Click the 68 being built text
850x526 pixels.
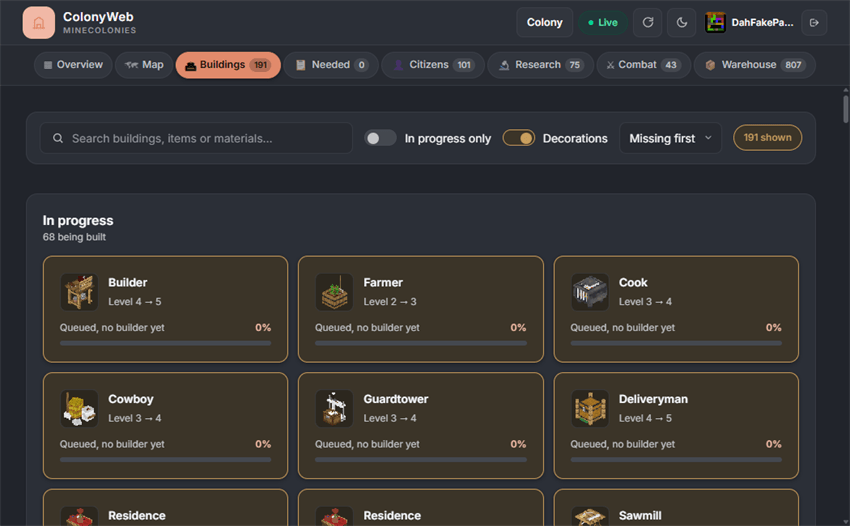pyautogui.click(x=74, y=237)
